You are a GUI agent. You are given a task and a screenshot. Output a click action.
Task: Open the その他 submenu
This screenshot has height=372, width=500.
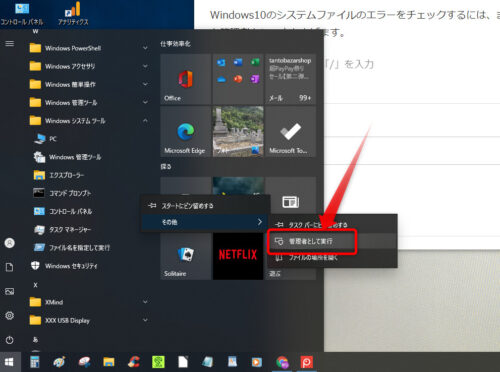coord(205,222)
